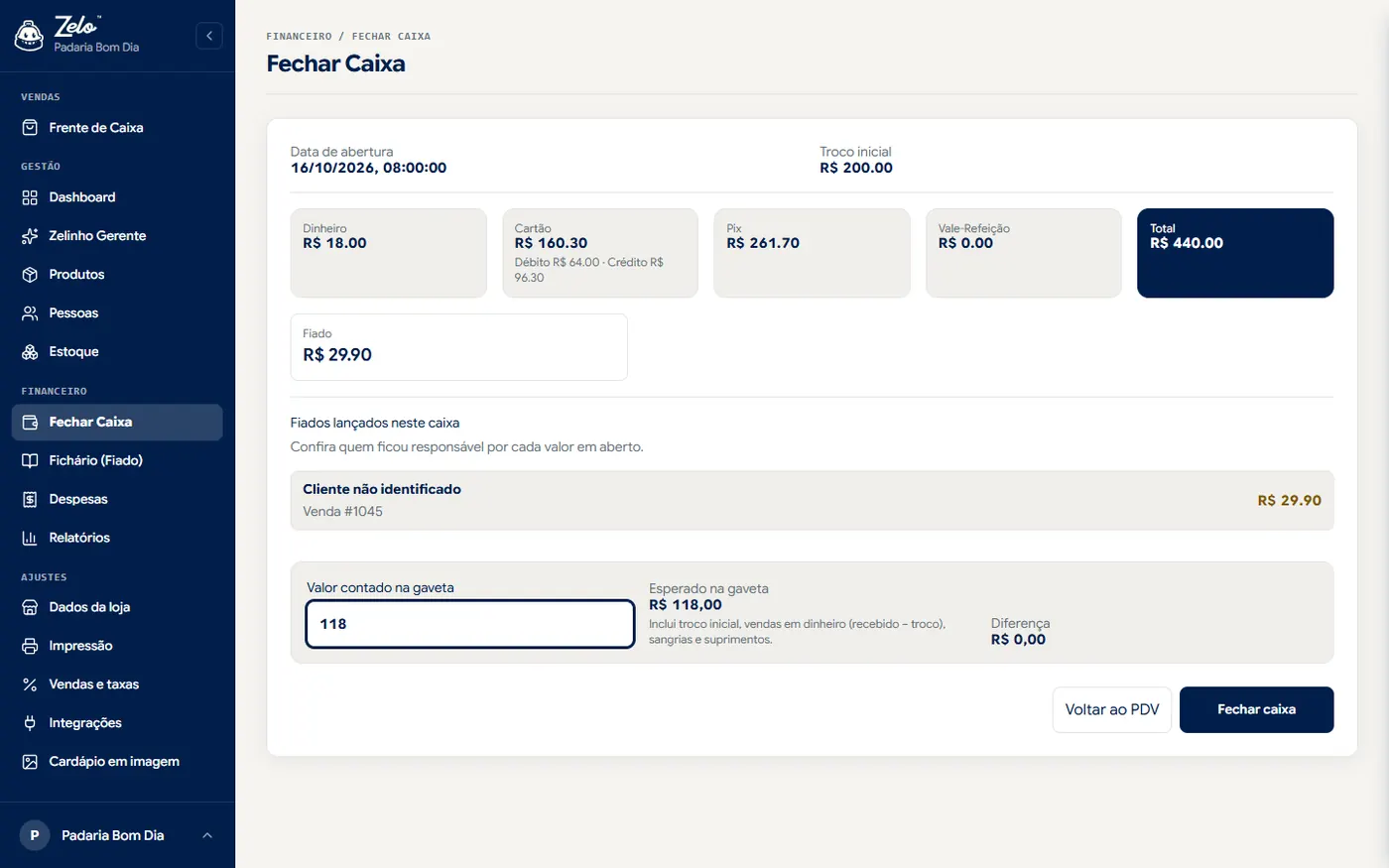Click the Integrações plug icon
Viewport: 1389px width, 868px height.
click(30, 724)
